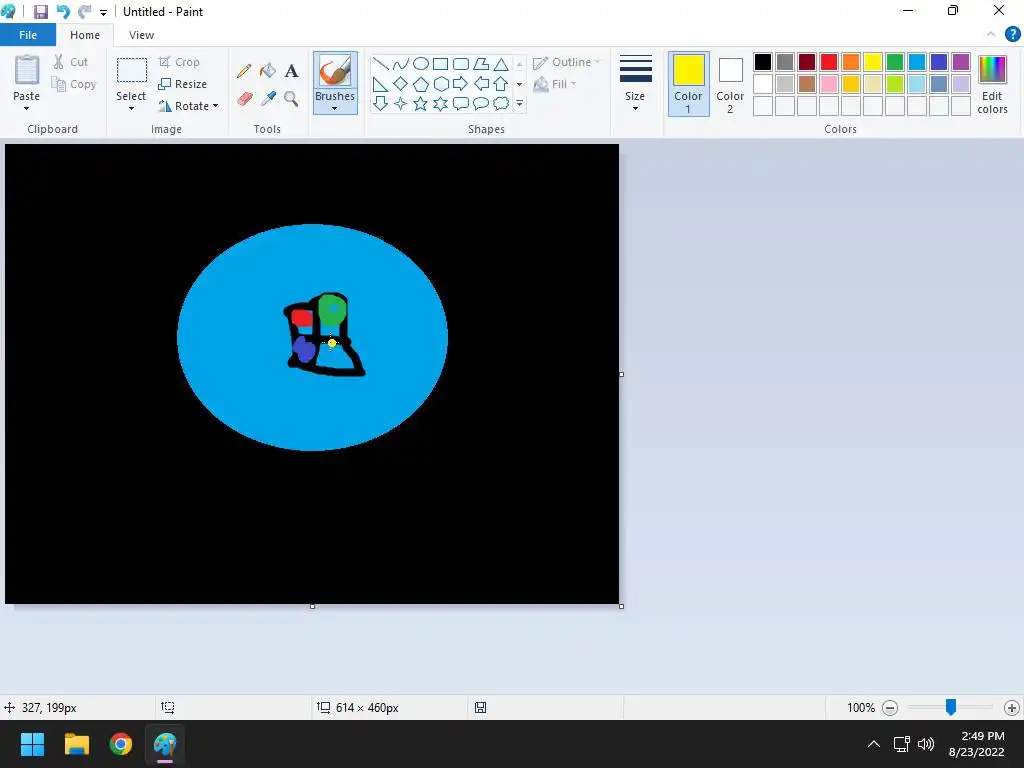Choose the Oval shape
Viewport: 1024px width, 768px height.
point(421,64)
